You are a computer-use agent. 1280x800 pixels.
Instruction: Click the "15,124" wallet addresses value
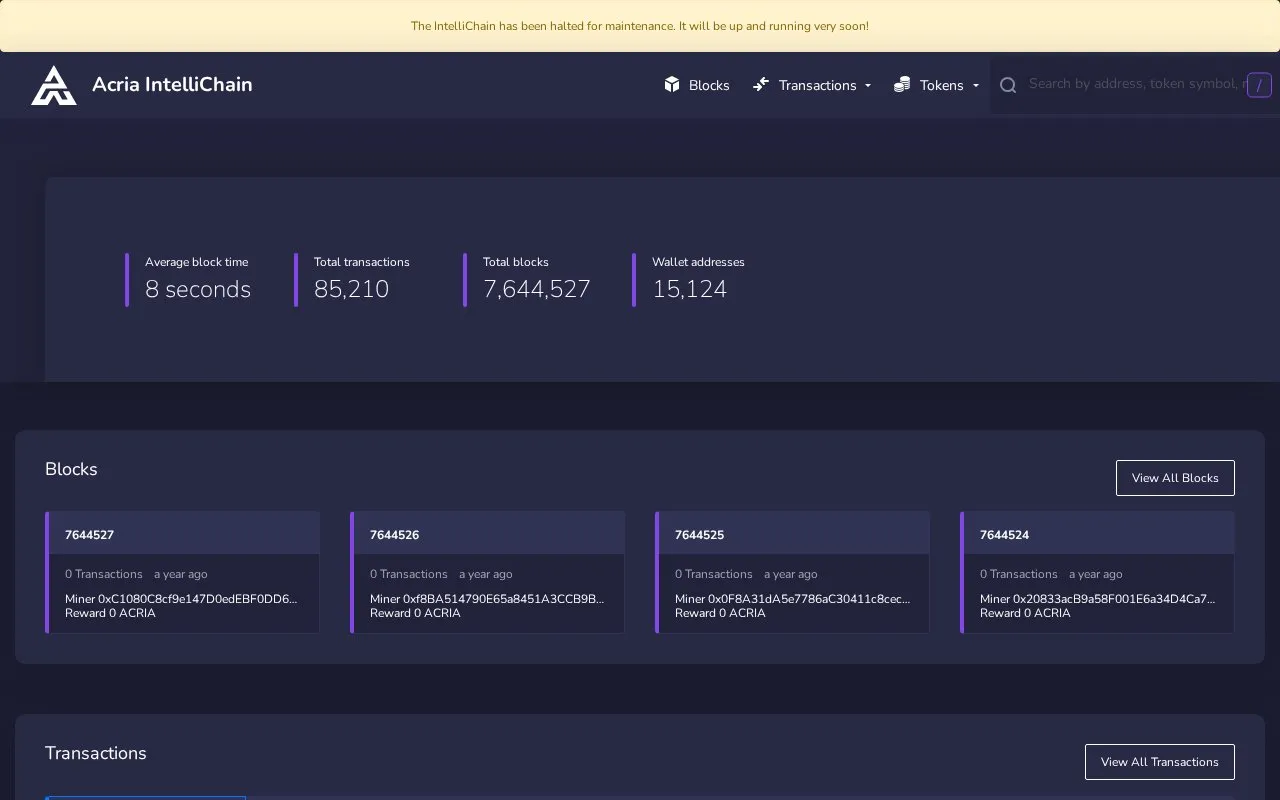689,289
